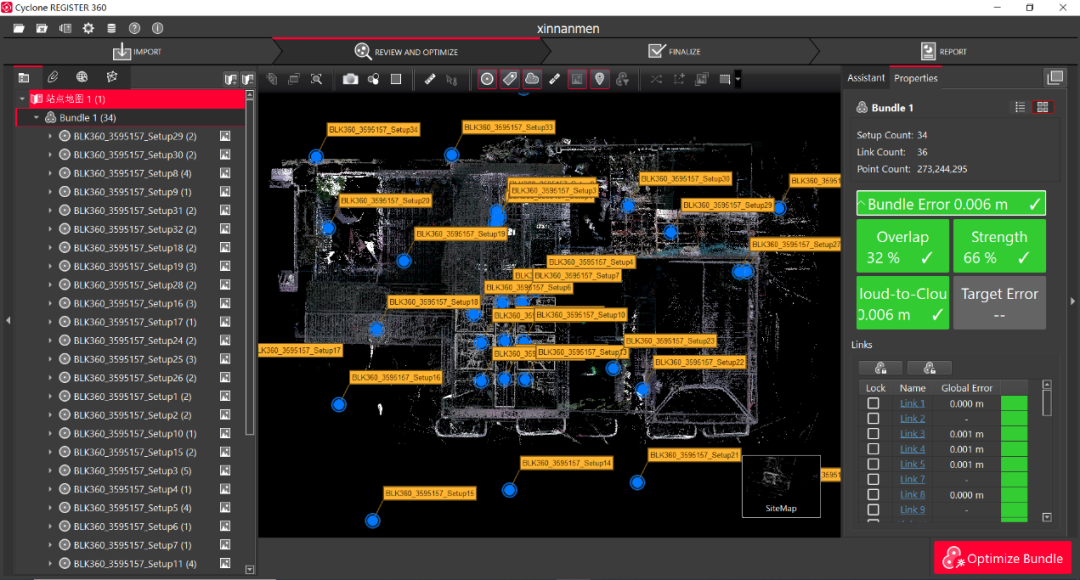Image resolution: width=1080 pixels, height=580 pixels.
Task: Switch to grid view in Properties
Action: pyautogui.click(x=1043, y=107)
